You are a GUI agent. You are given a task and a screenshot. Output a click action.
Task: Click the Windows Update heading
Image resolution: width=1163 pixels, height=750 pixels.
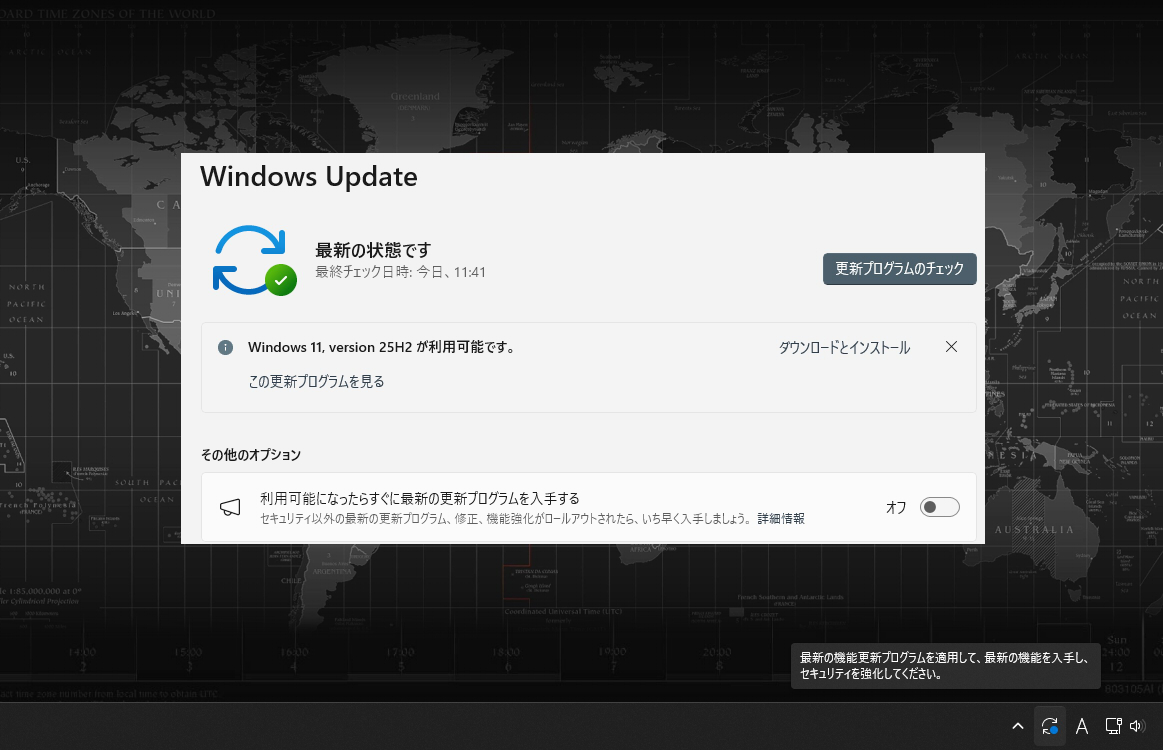(309, 177)
